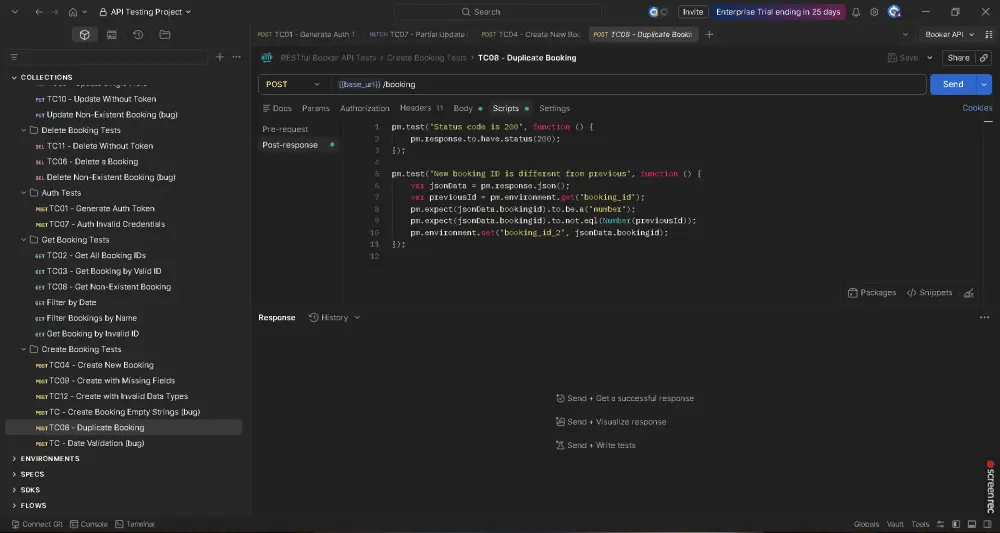Open the request Settings tab

tap(554, 108)
